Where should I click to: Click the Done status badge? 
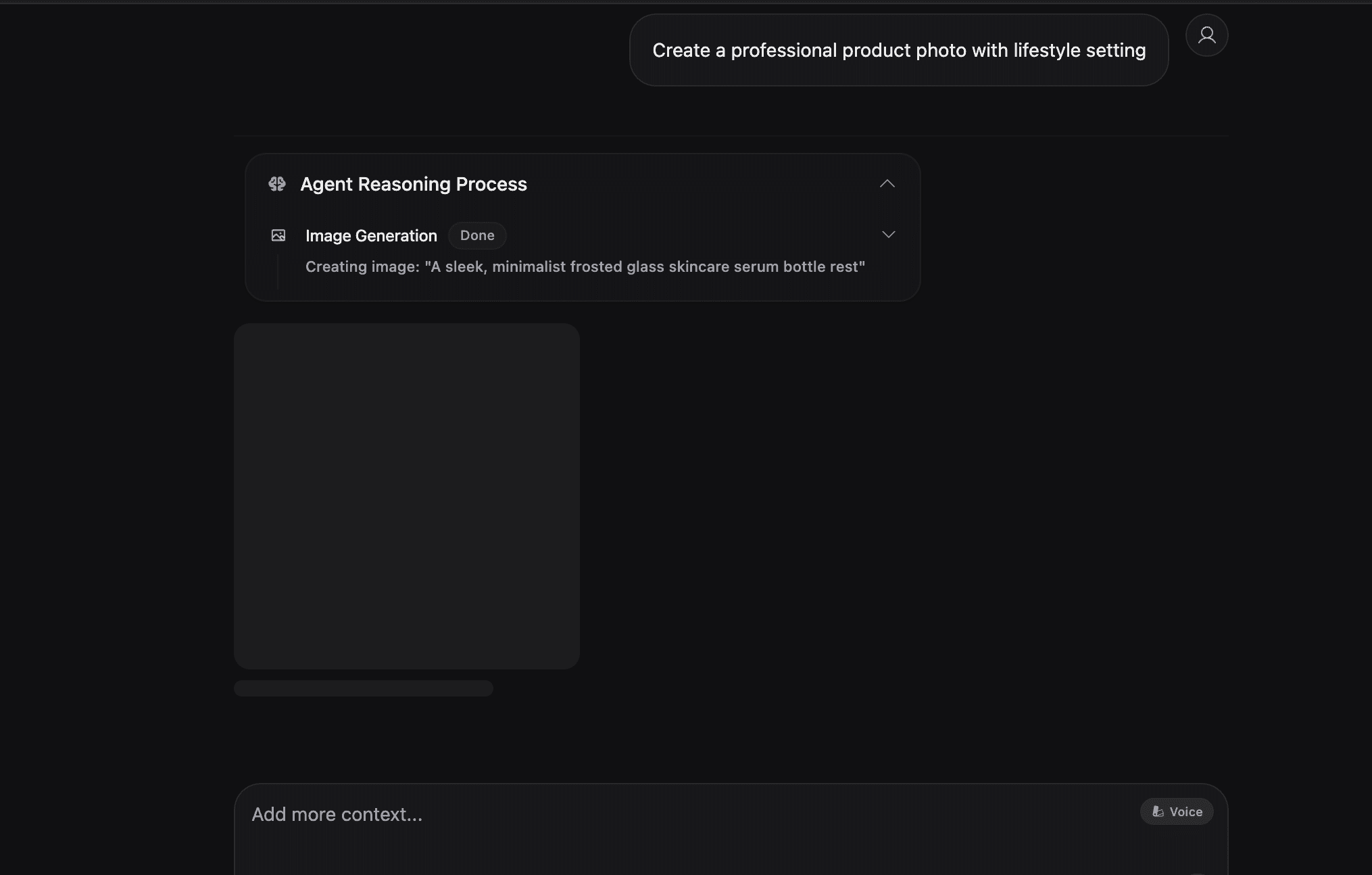pos(477,235)
